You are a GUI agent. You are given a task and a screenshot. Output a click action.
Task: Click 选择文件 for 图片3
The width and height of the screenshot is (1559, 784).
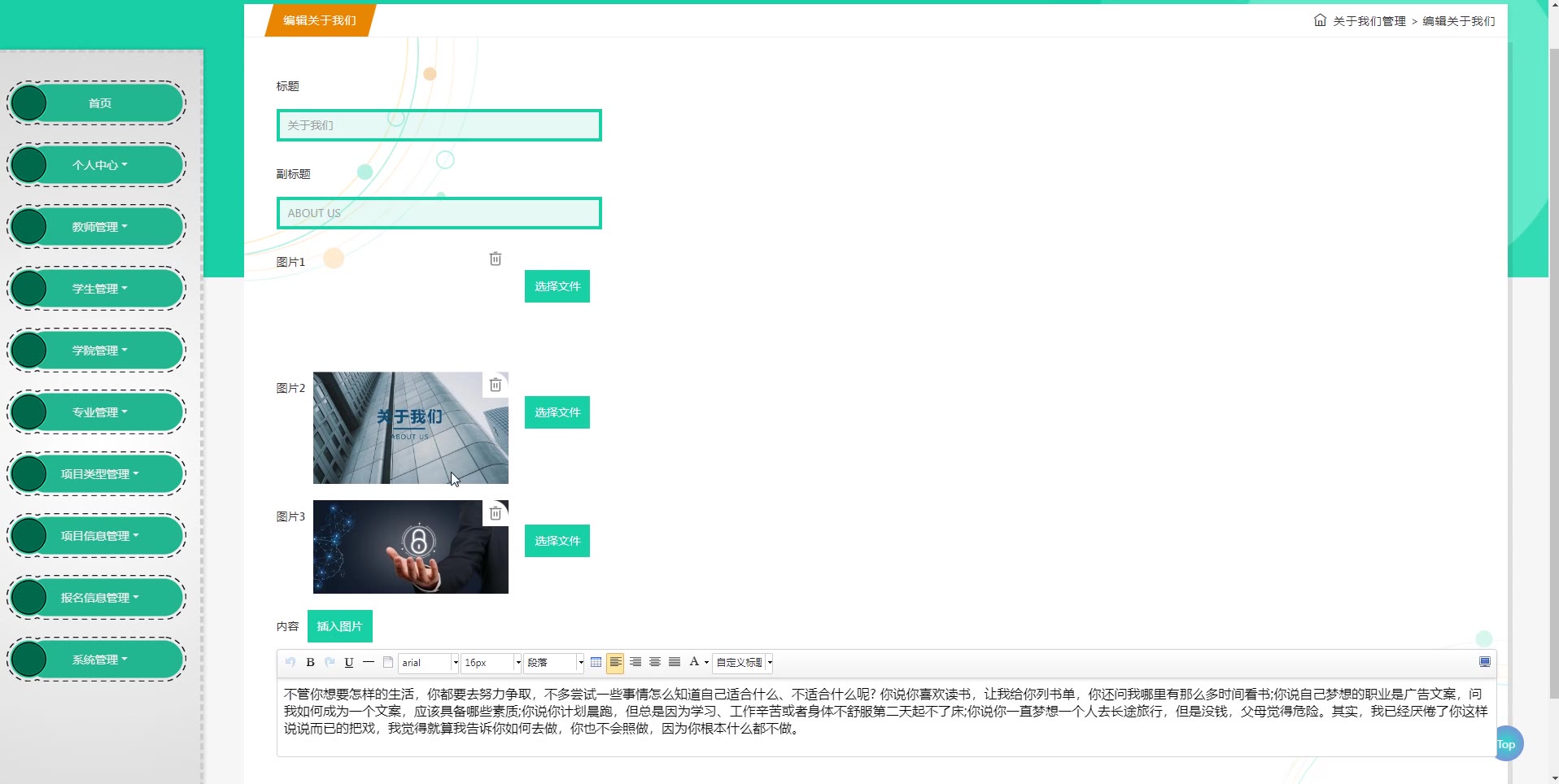[557, 541]
